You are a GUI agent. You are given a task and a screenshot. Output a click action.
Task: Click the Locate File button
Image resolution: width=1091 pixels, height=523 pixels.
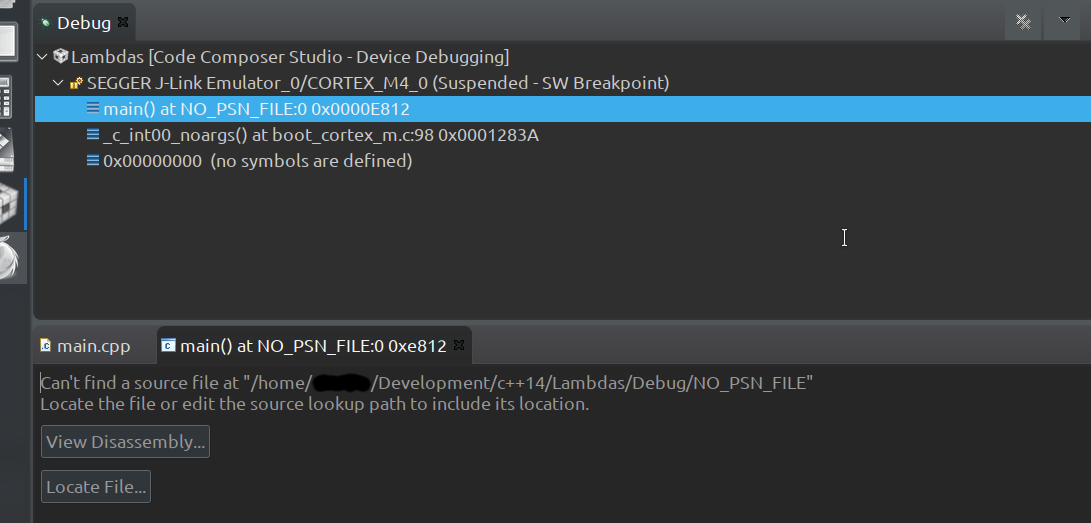96,487
